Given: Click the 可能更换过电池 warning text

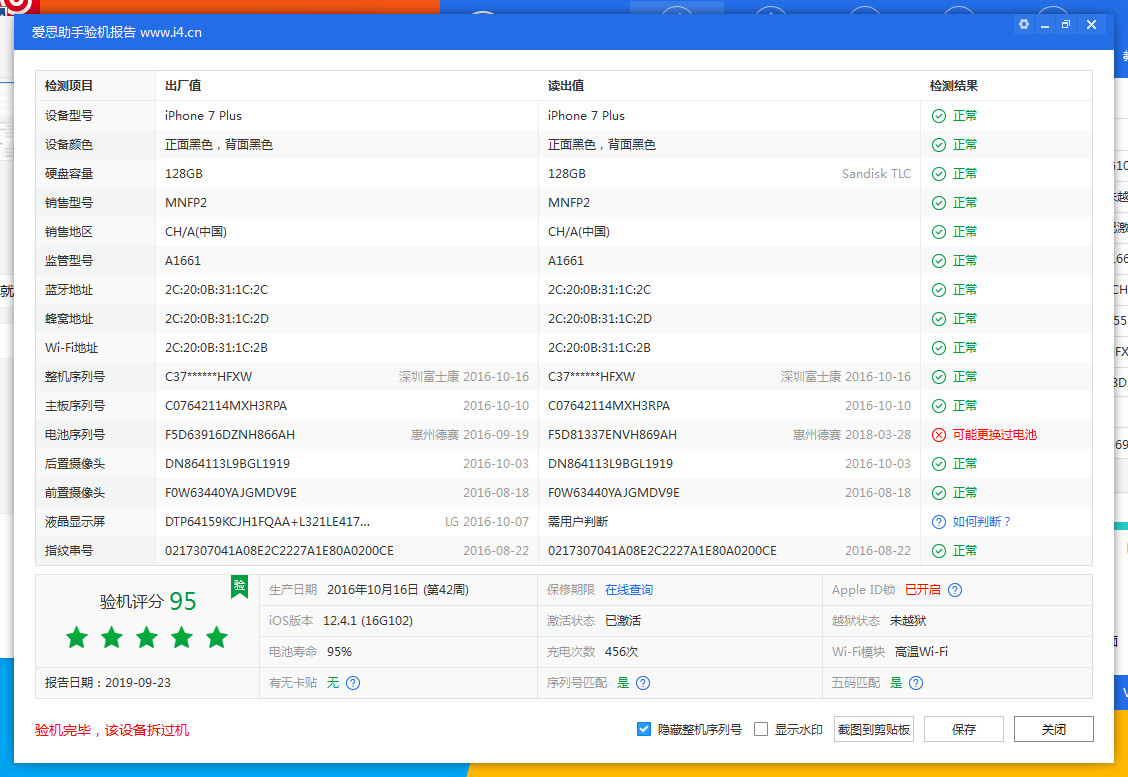Looking at the screenshot, I should click(x=995, y=435).
